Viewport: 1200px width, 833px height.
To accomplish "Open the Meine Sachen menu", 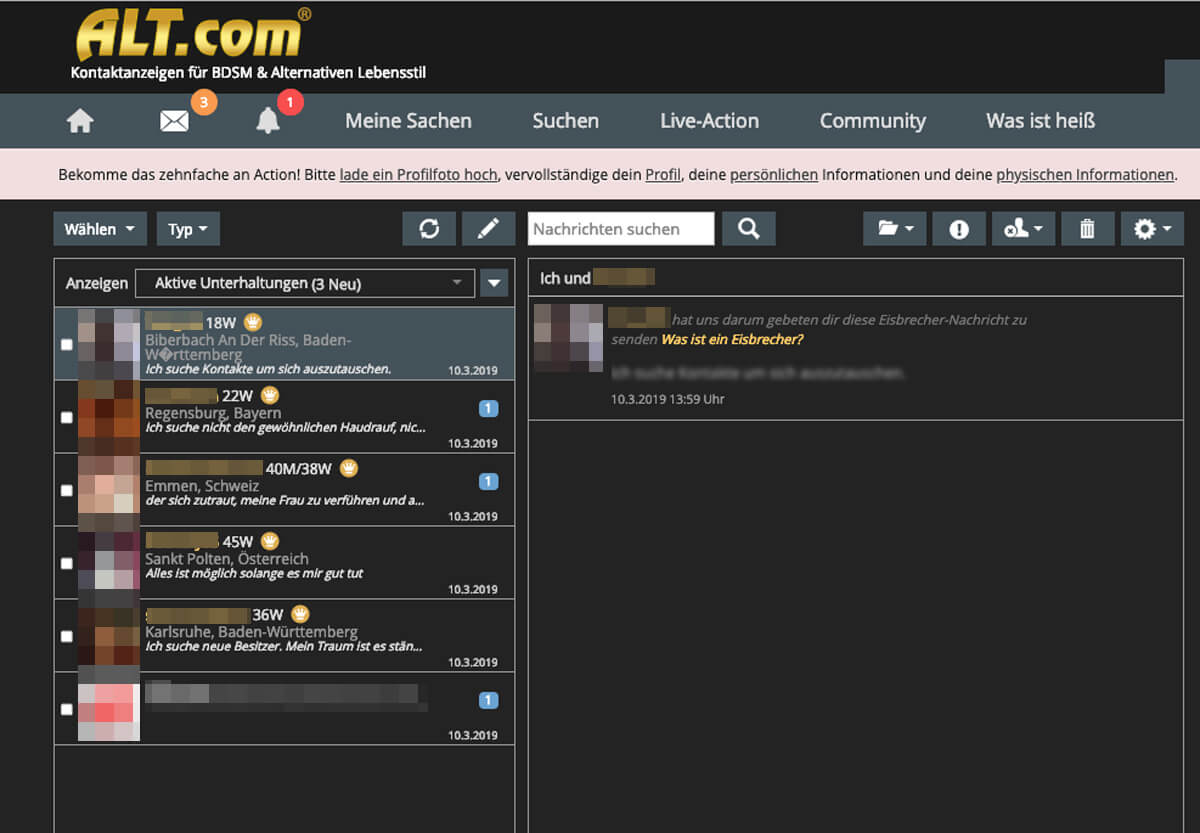I will pos(408,121).
